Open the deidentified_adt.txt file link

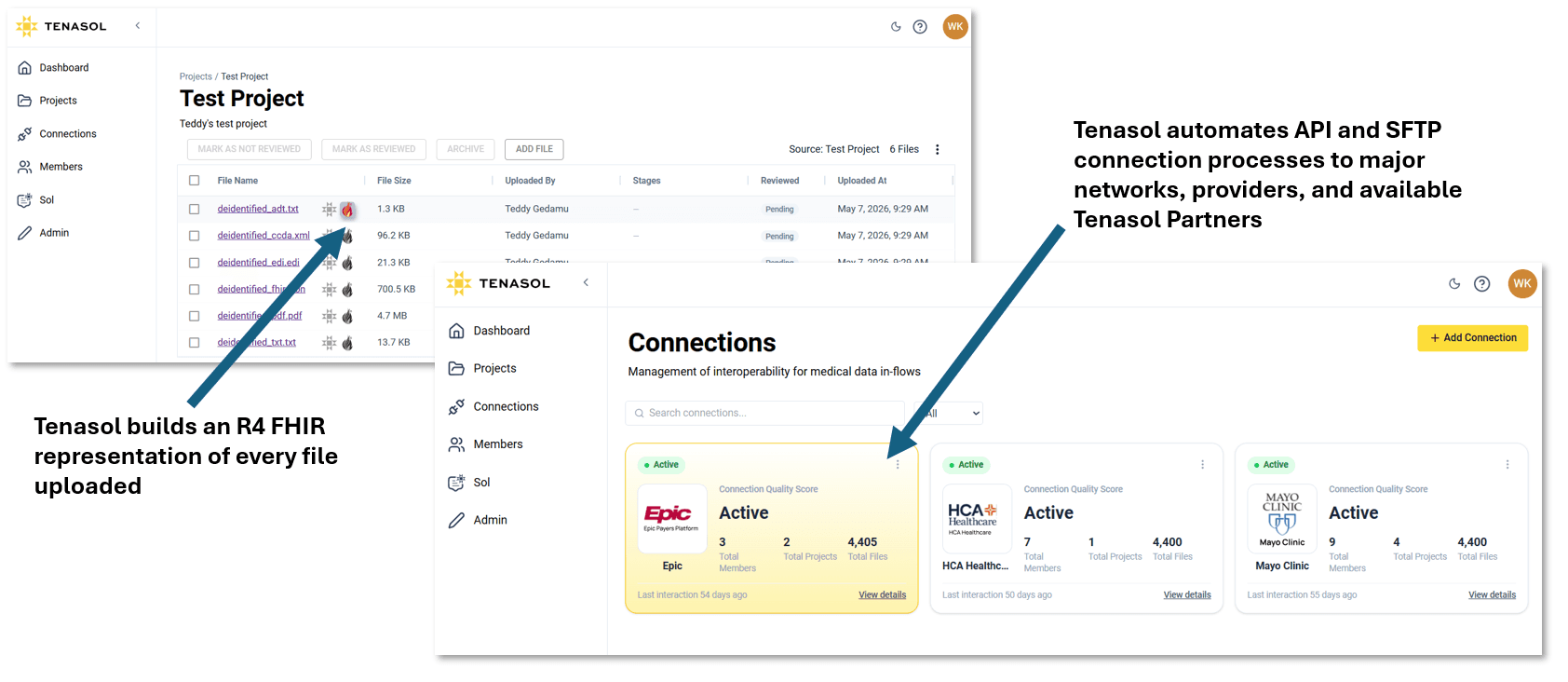coord(258,209)
